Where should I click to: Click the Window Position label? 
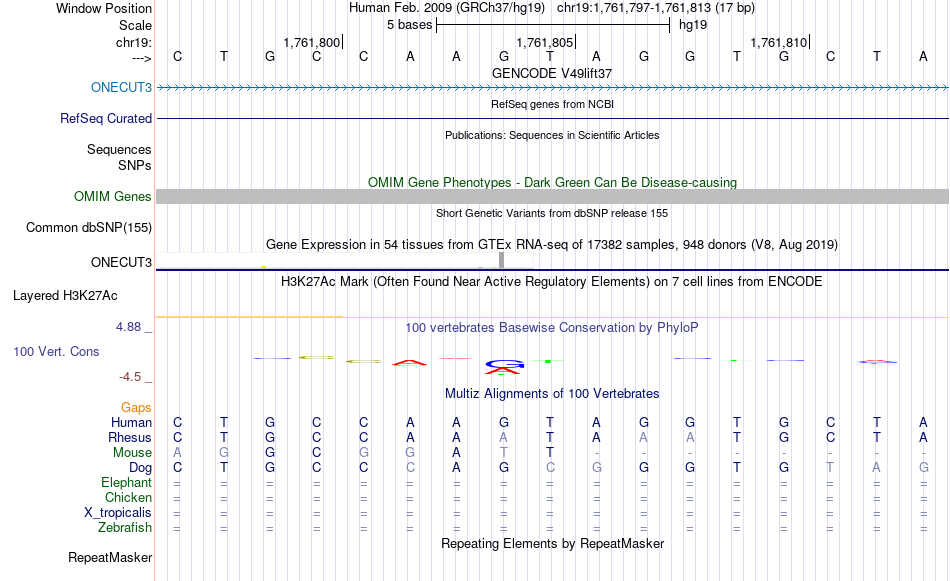pos(104,8)
